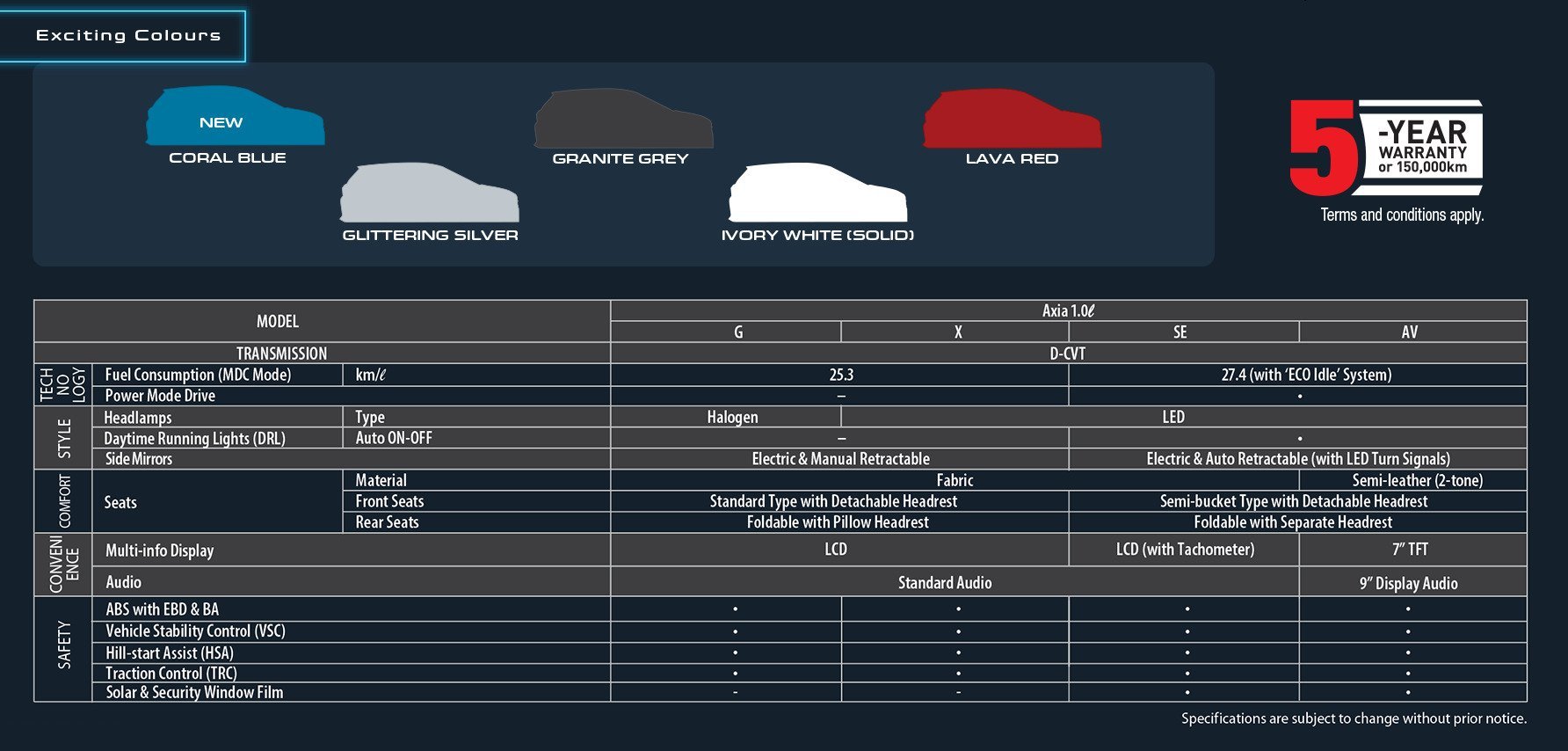Choose the Granite Grey car silhouette
Screen dimensions: 1568x751
(623, 119)
